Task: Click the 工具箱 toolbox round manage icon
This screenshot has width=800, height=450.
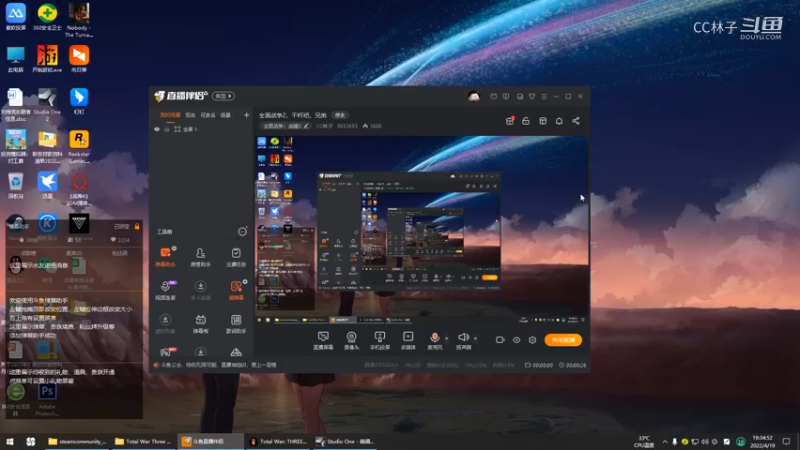Action: click(x=242, y=232)
